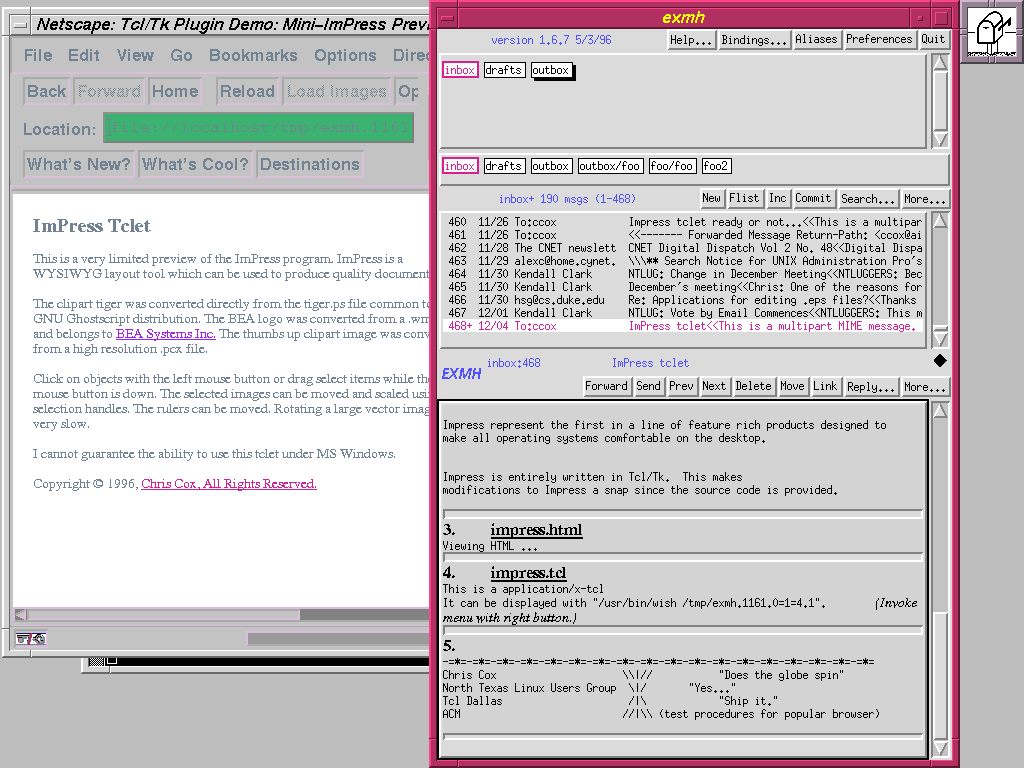Click up arrow of folder cache scrollbar
Screen dimensions: 1024x768
940,63
